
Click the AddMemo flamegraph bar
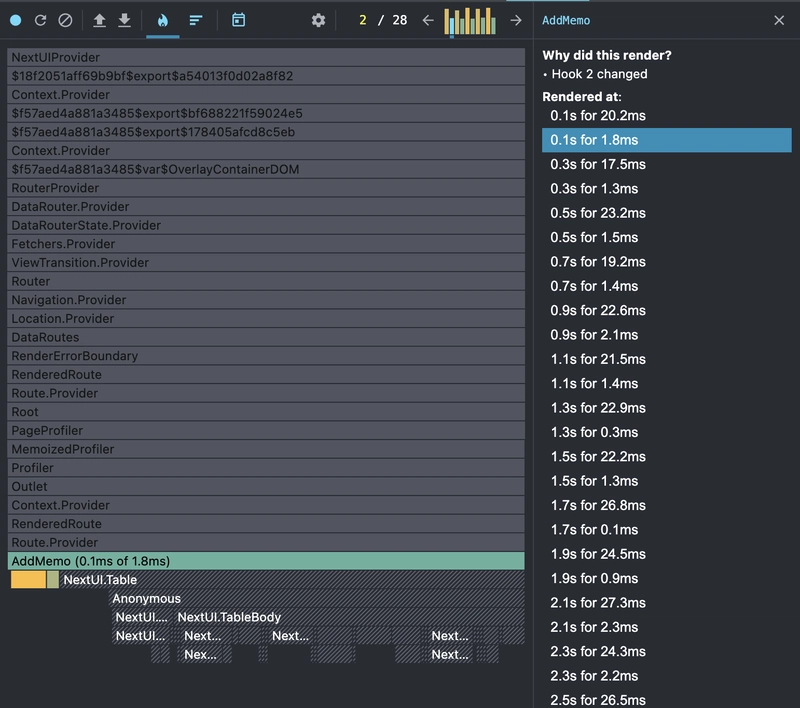pyautogui.click(x=265, y=561)
